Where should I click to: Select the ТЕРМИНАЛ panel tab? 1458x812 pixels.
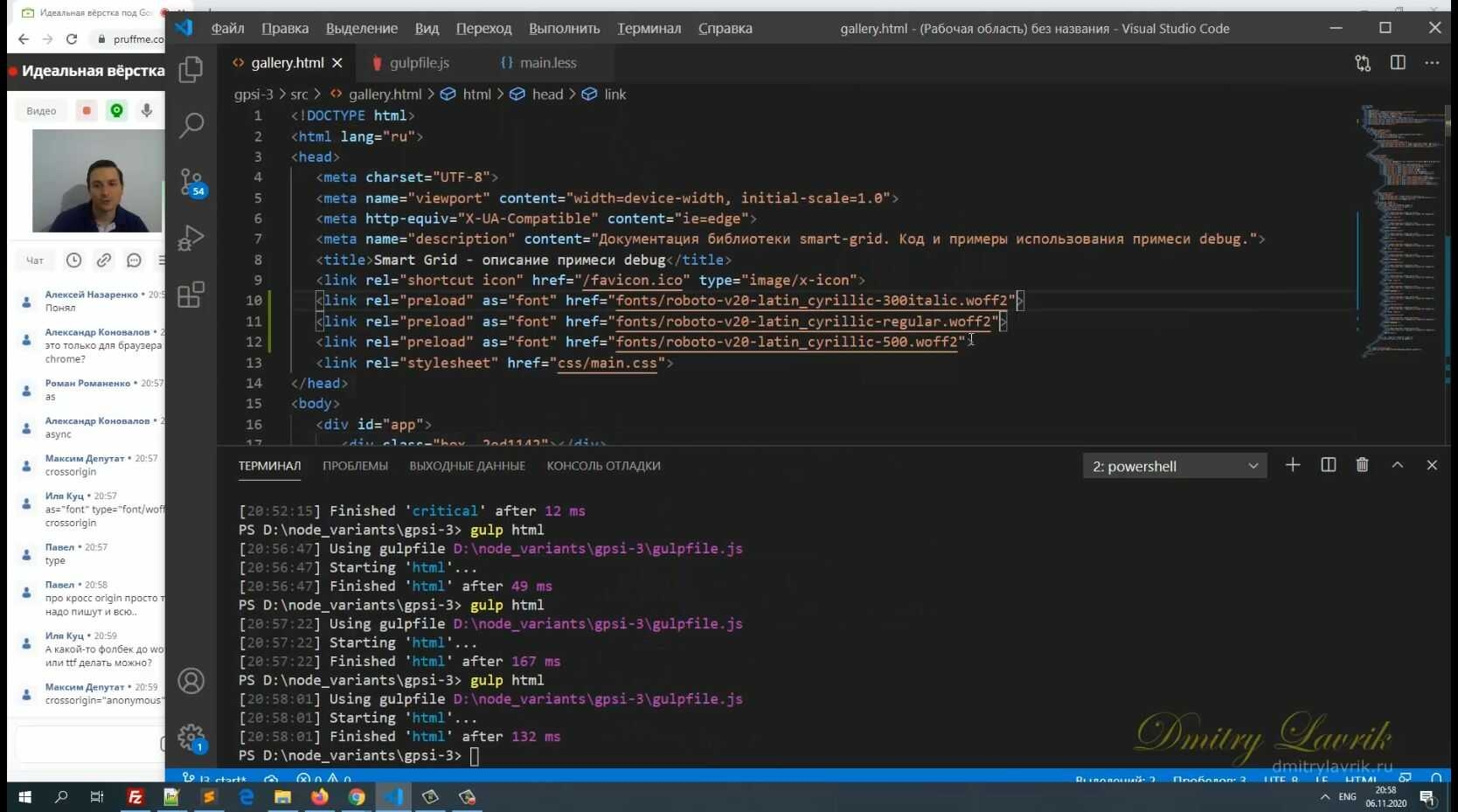(269, 466)
